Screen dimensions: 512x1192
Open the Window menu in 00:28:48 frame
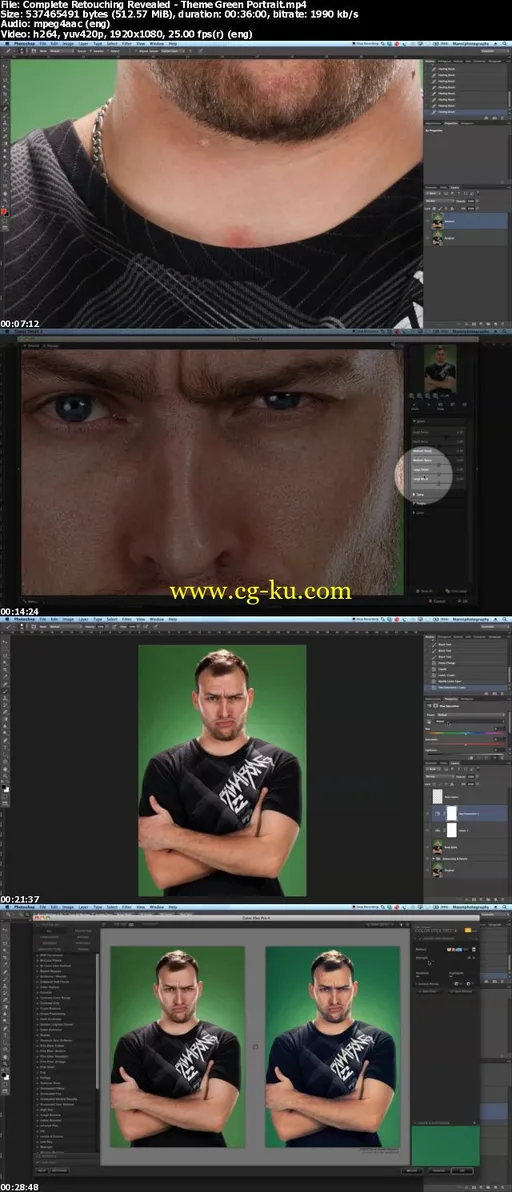click(x=156, y=907)
